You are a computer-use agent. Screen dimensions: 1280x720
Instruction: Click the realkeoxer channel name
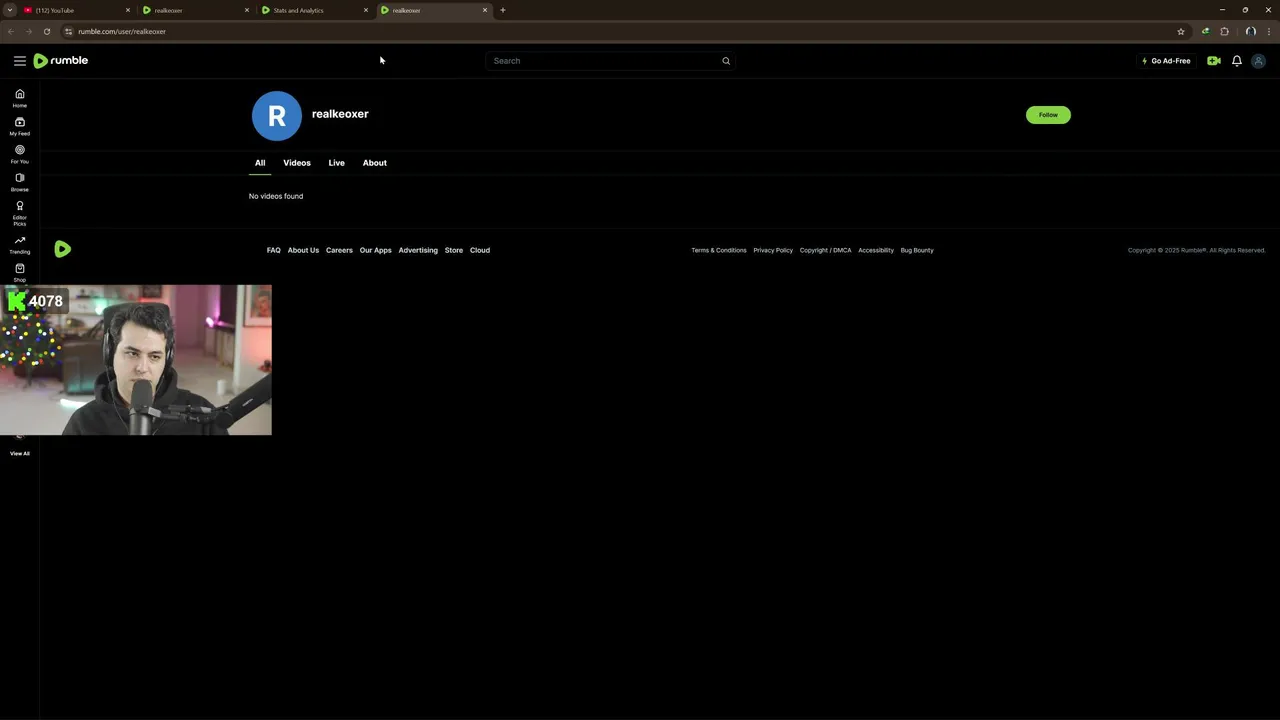click(x=340, y=114)
